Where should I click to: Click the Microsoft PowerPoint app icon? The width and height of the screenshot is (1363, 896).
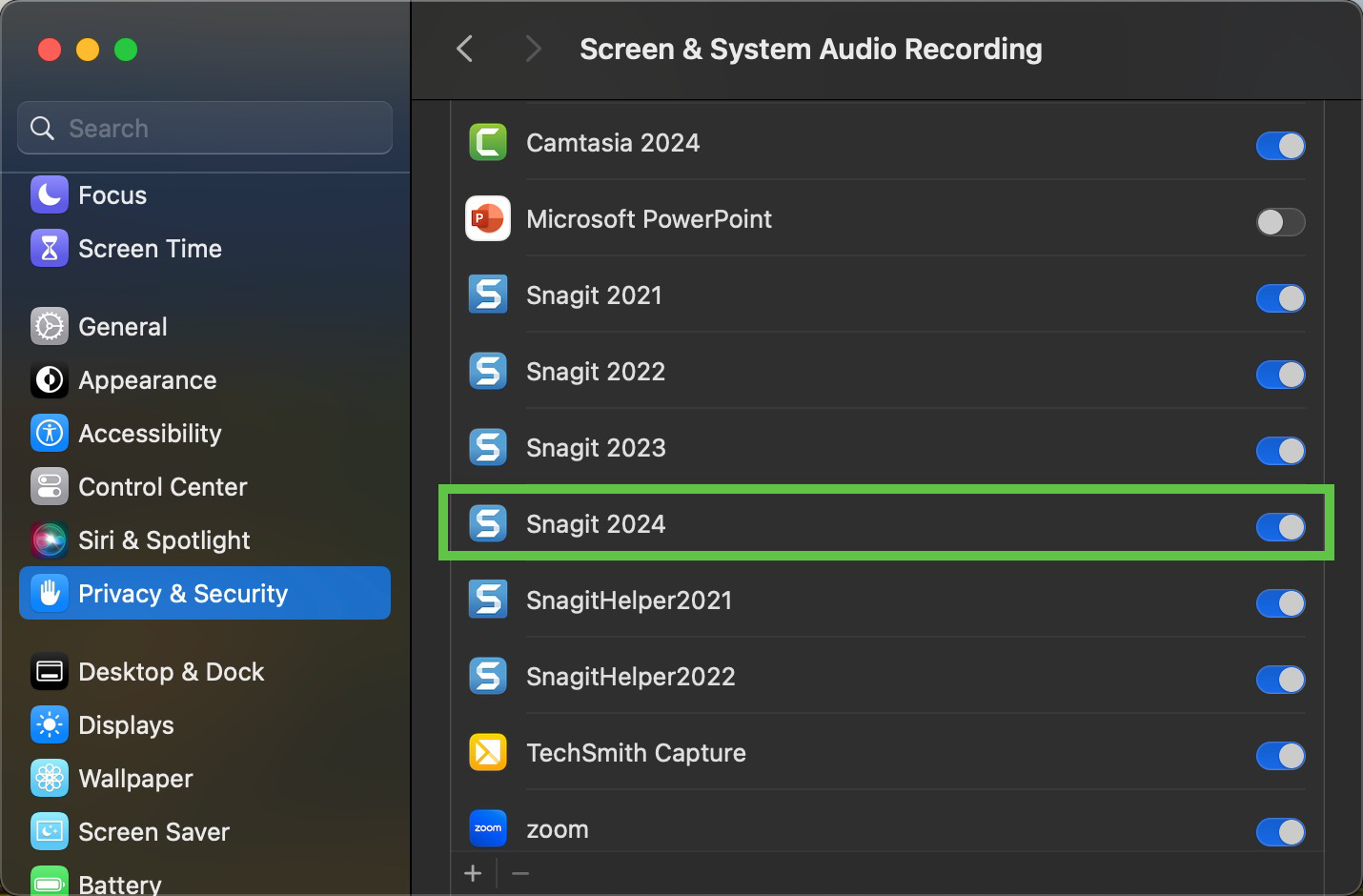click(x=488, y=219)
